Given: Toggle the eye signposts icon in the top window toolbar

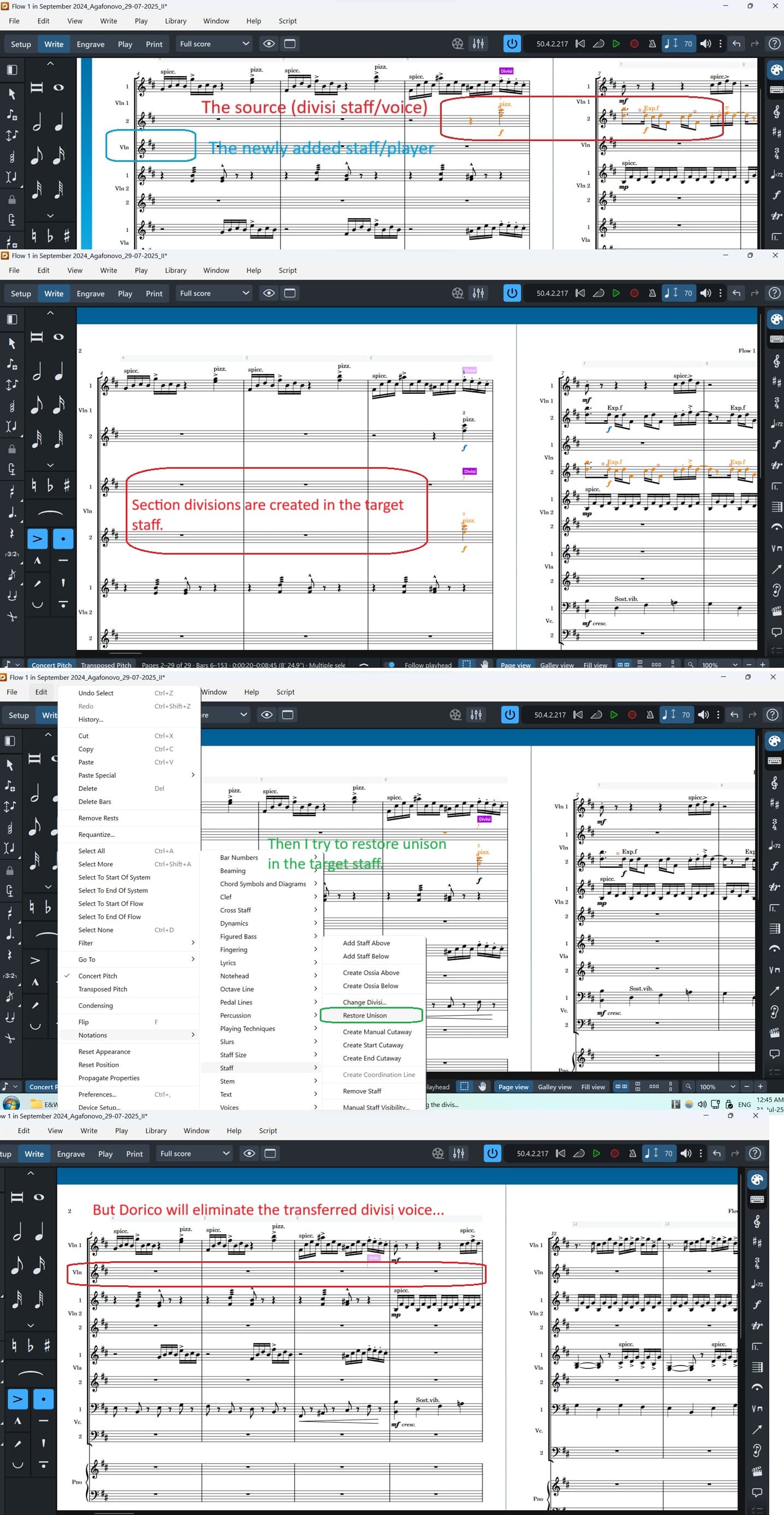Looking at the screenshot, I should tap(268, 44).
